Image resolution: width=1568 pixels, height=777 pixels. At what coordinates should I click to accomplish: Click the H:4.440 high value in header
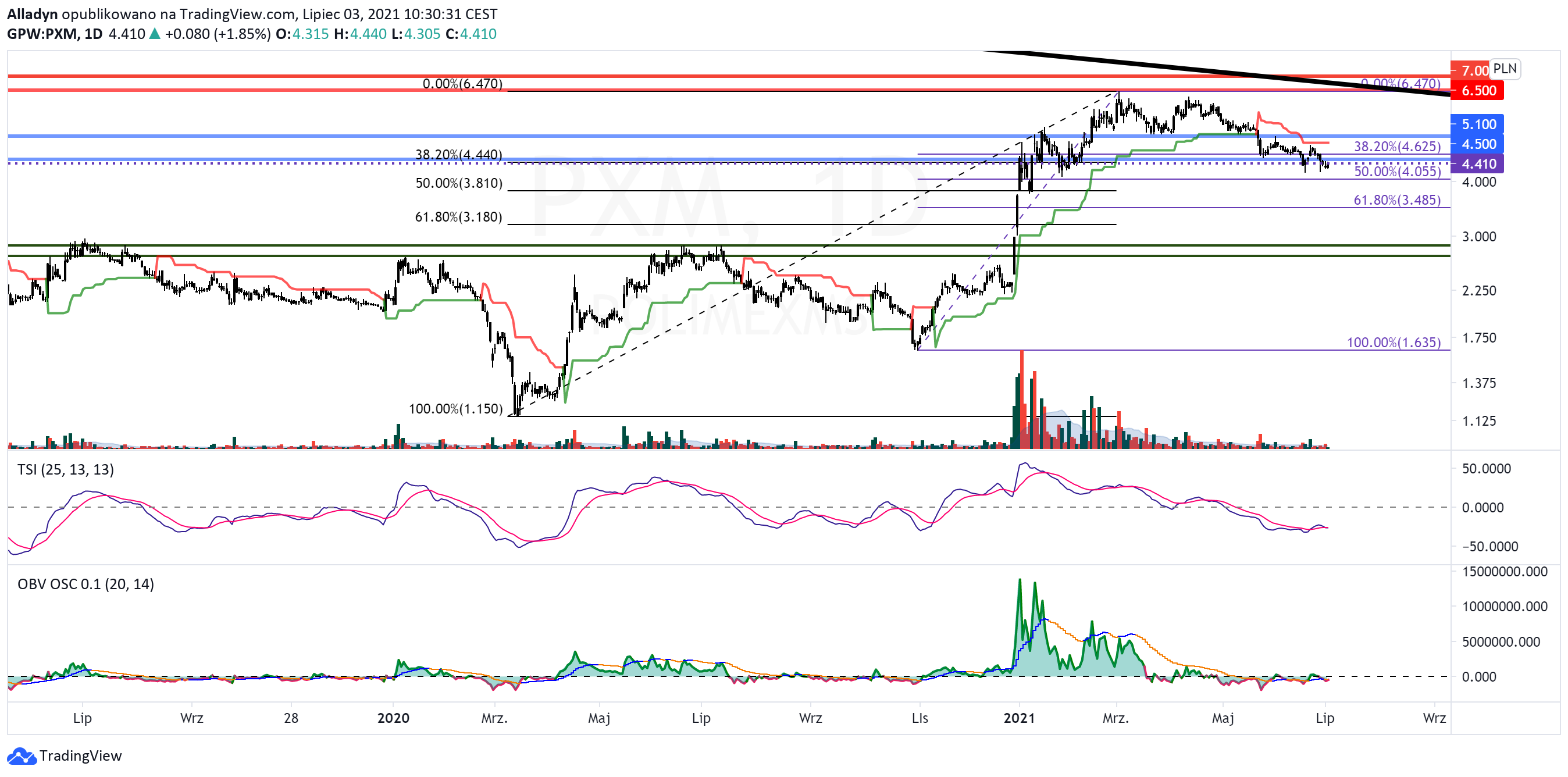[x=361, y=34]
